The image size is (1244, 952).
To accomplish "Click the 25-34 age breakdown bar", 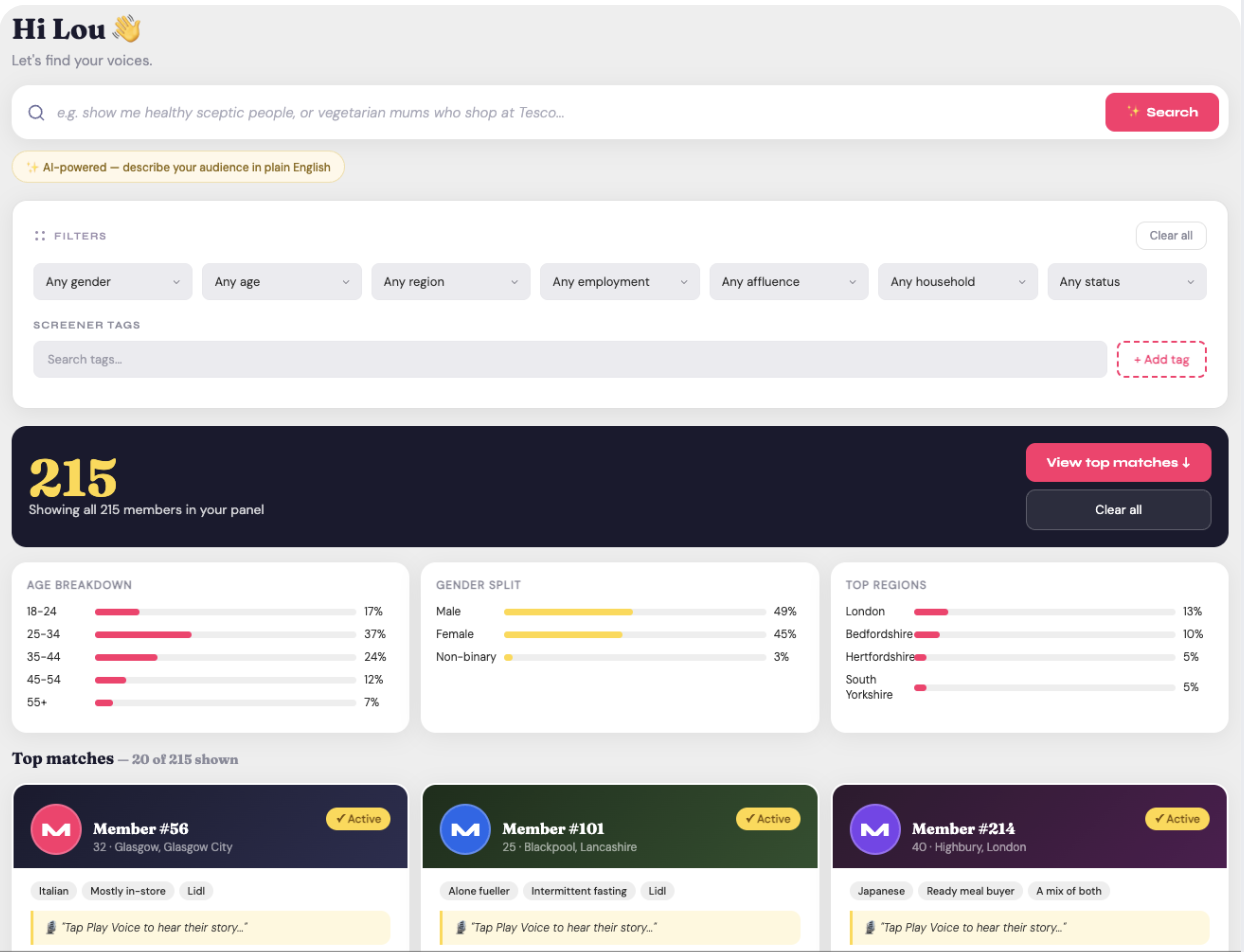I will 225,634.
